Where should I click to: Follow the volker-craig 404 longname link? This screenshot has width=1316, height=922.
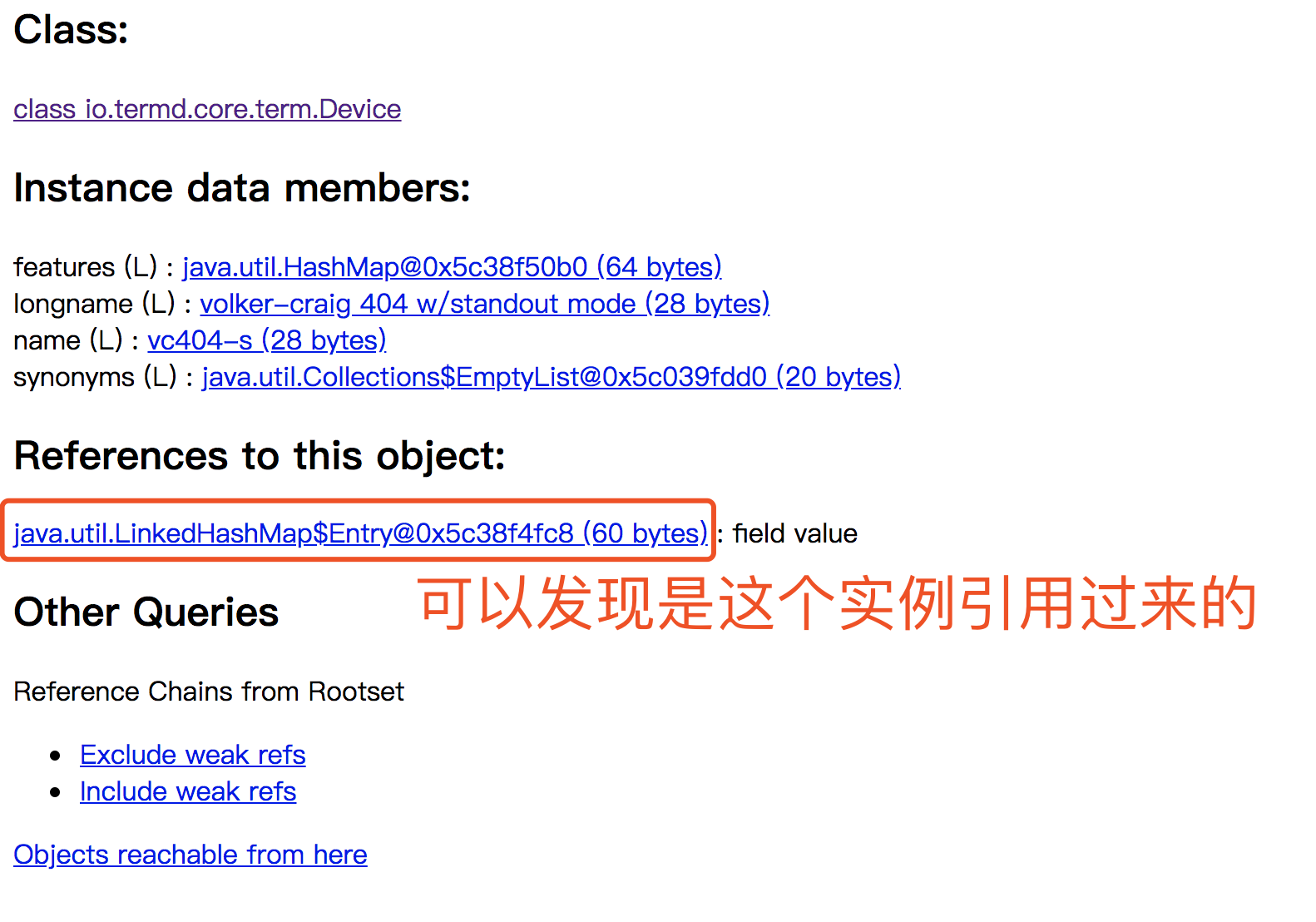484,304
